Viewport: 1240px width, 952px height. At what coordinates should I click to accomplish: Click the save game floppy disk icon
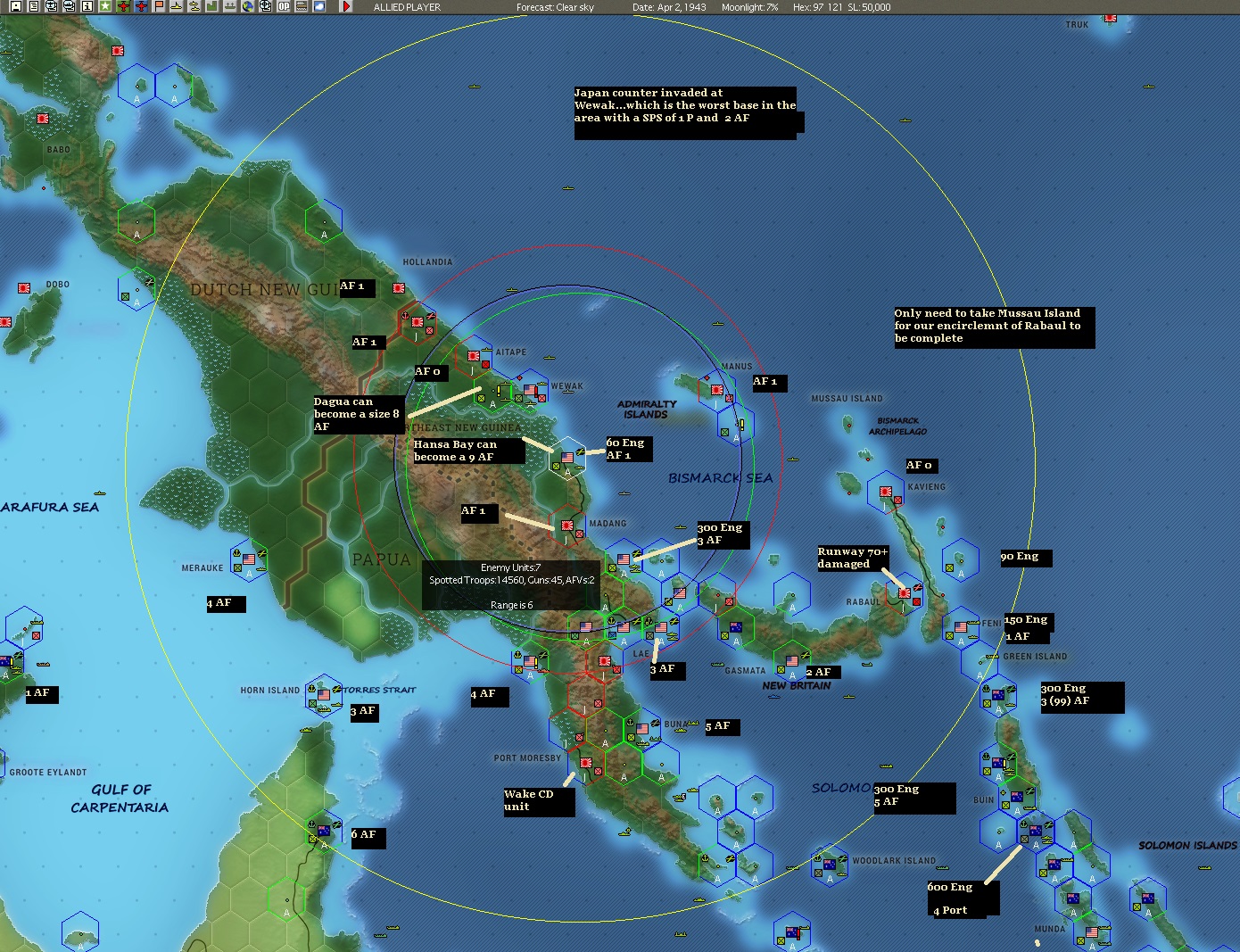click(15, 6)
